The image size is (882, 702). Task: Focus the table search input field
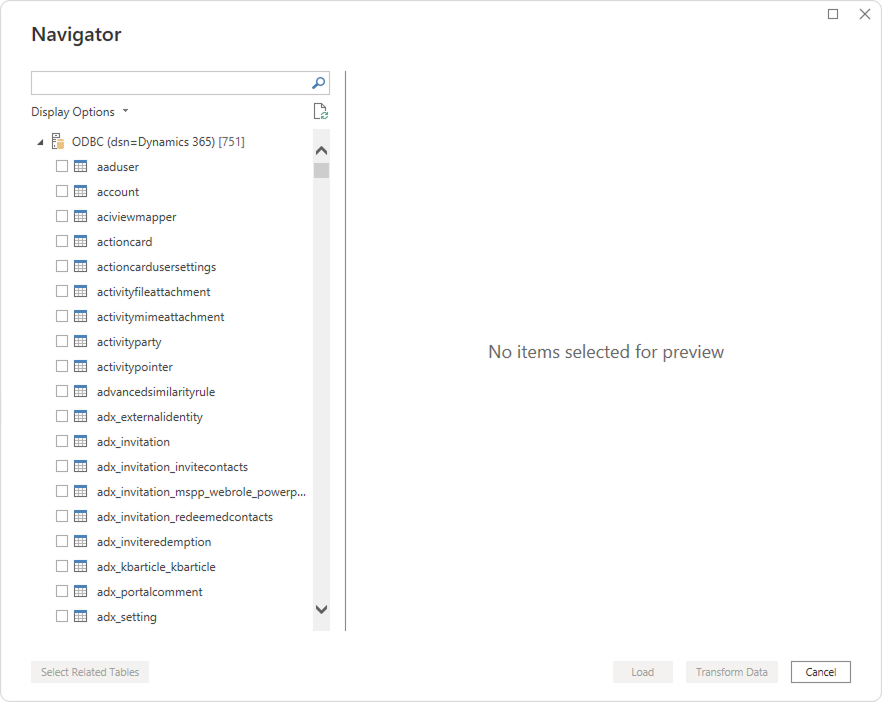click(170, 83)
